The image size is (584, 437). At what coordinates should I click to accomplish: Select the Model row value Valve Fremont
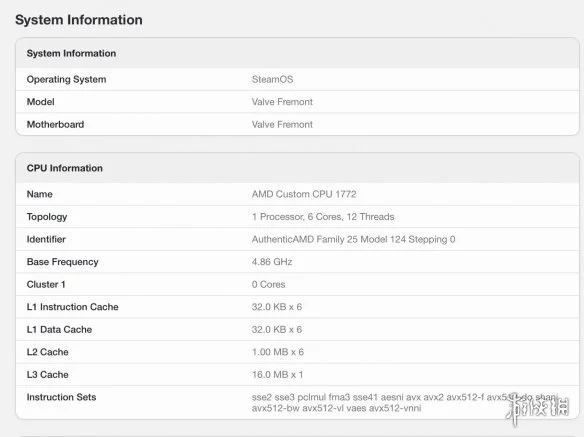point(282,102)
